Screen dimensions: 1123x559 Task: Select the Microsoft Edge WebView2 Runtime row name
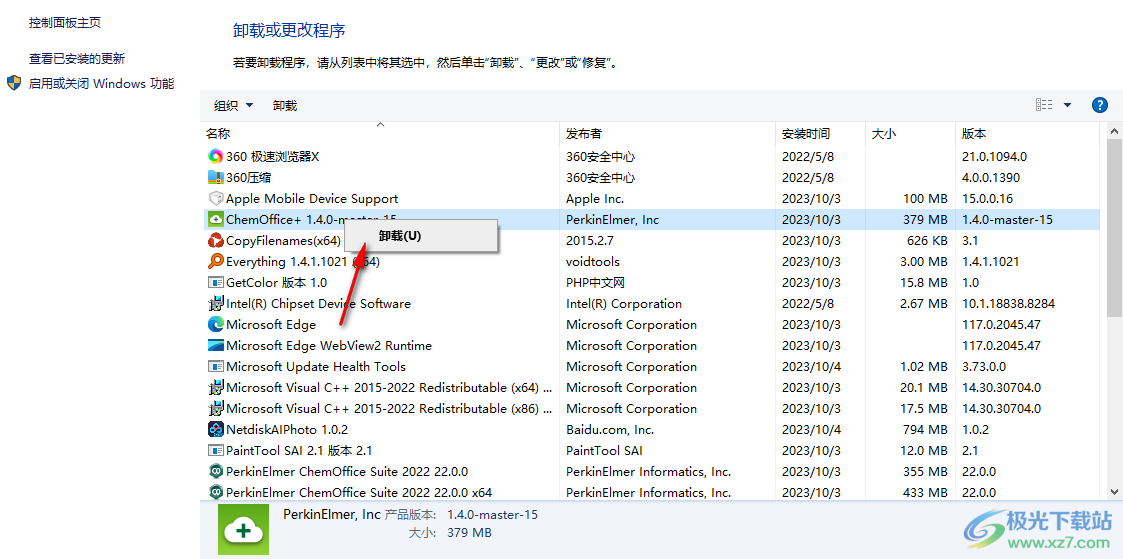pyautogui.click(x=329, y=346)
